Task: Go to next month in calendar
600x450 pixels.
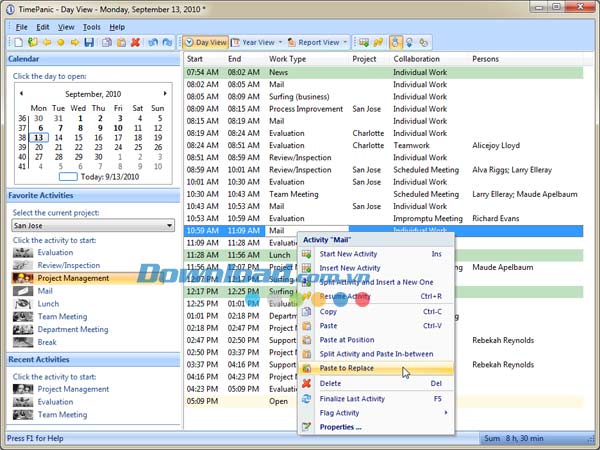Action: click(165, 93)
